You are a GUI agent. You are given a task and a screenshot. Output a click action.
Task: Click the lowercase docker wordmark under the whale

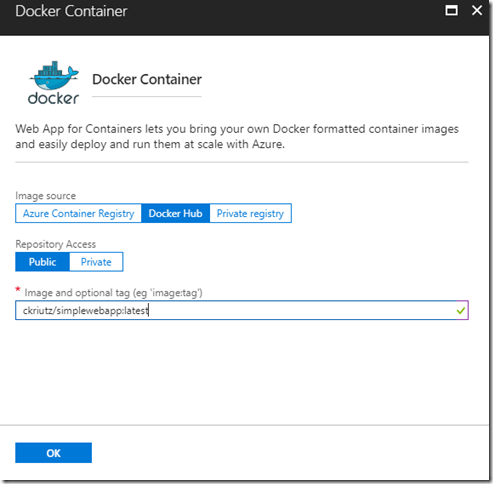tap(53, 98)
